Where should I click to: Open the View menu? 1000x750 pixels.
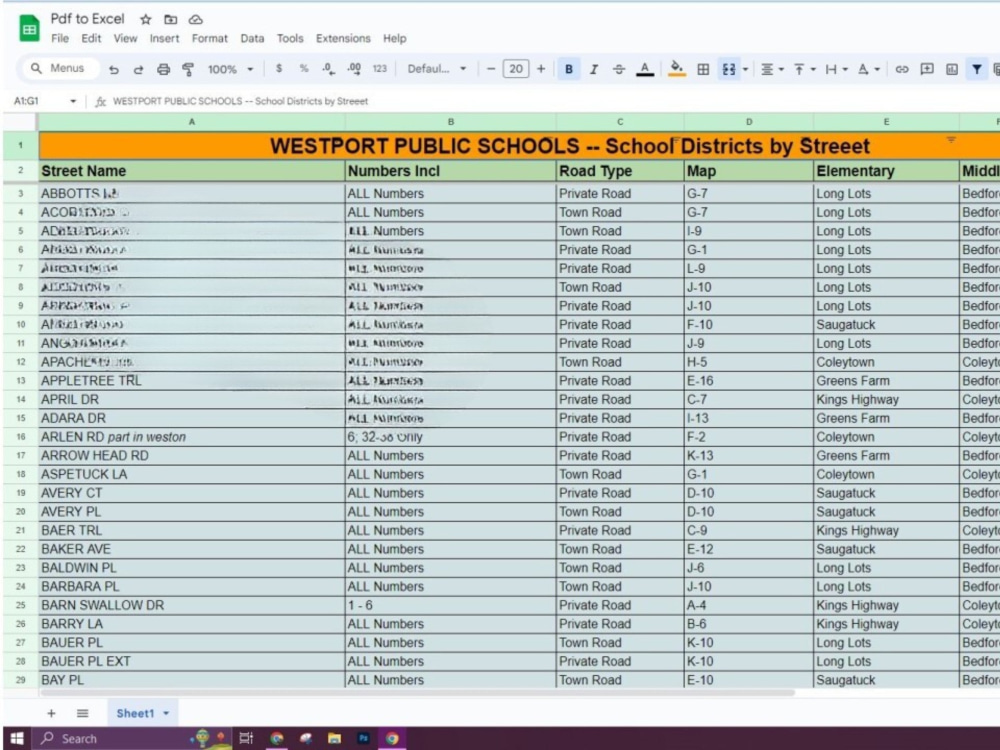point(125,38)
